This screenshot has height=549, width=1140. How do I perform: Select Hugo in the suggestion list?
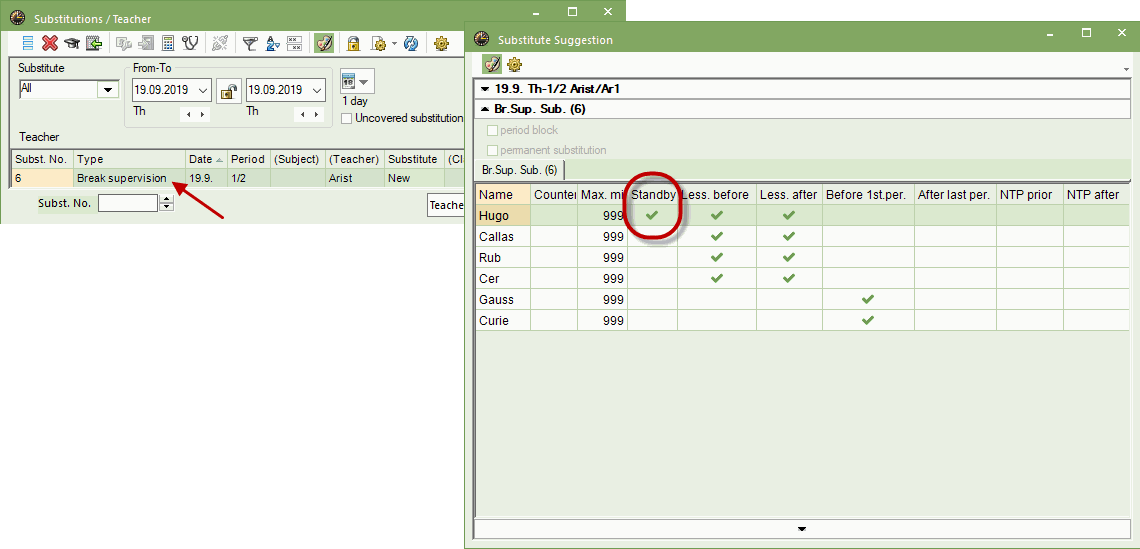[503, 215]
